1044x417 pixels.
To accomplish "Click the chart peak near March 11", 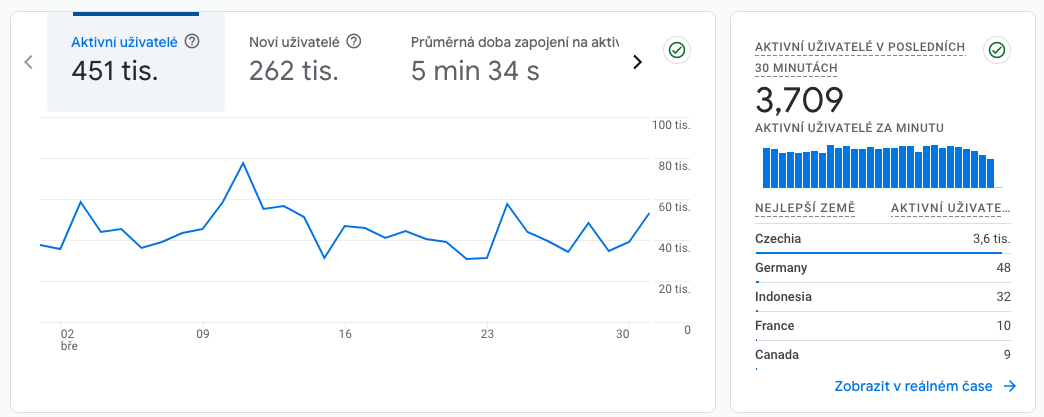I will 243,163.
